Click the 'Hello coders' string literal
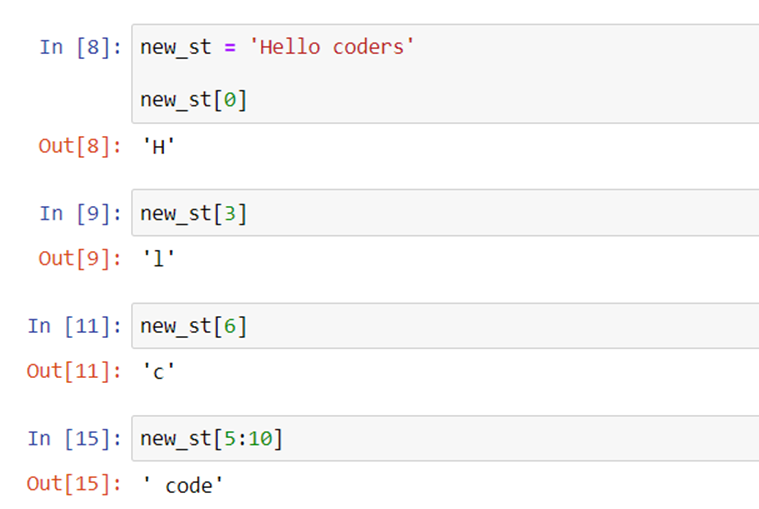This screenshot has height=509, width=759. [332, 47]
